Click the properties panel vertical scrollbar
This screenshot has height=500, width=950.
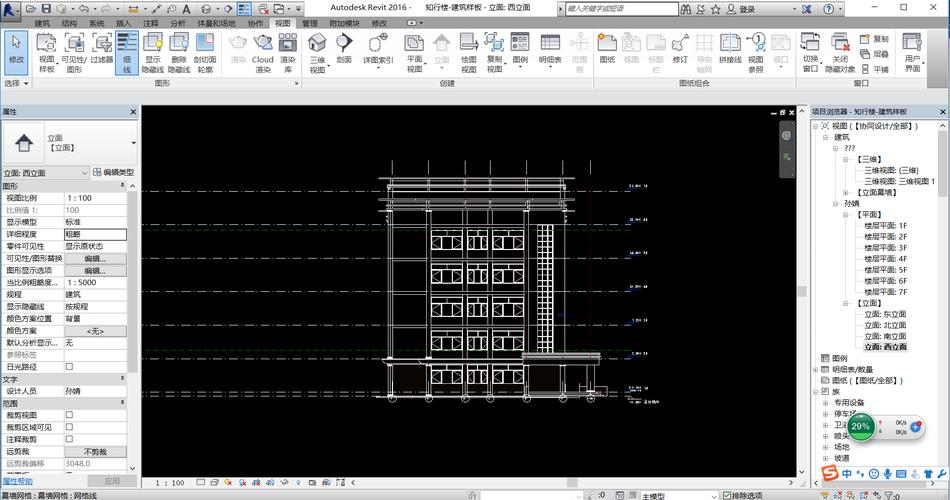pos(133,282)
